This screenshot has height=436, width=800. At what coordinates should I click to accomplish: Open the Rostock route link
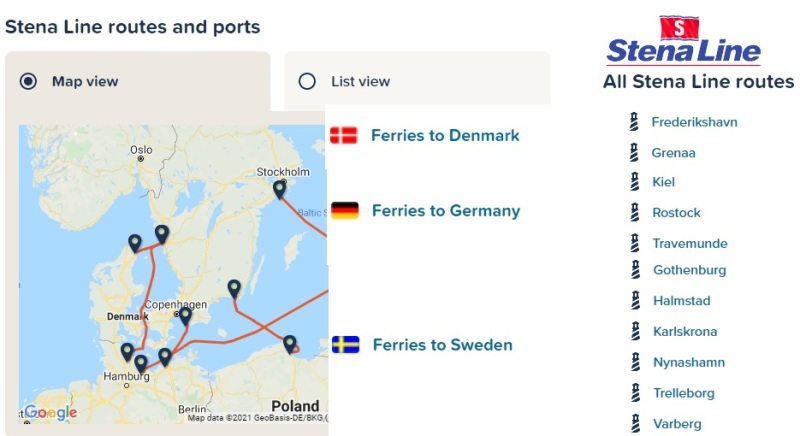[676, 213]
